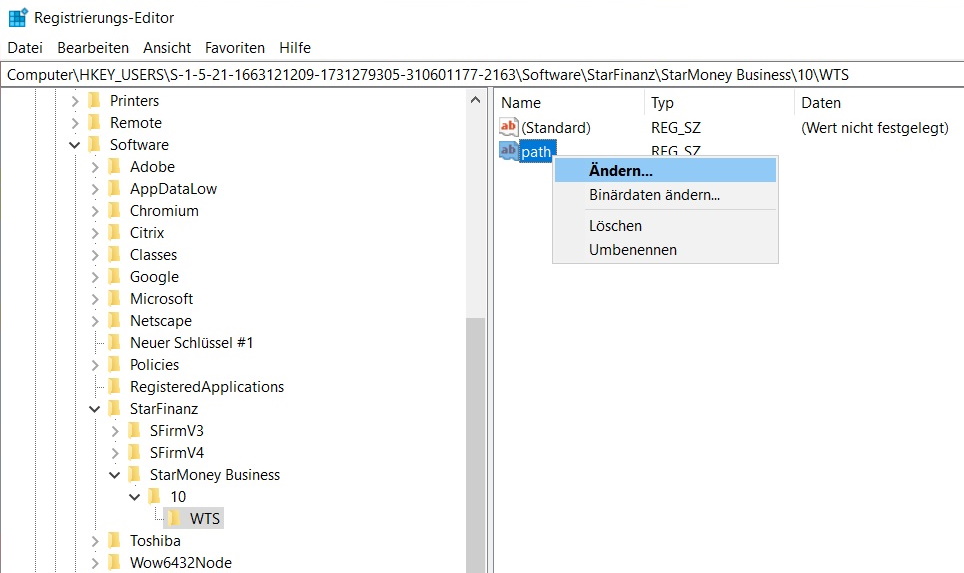
Task: Click the path string value icon
Action: tap(508, 150)
